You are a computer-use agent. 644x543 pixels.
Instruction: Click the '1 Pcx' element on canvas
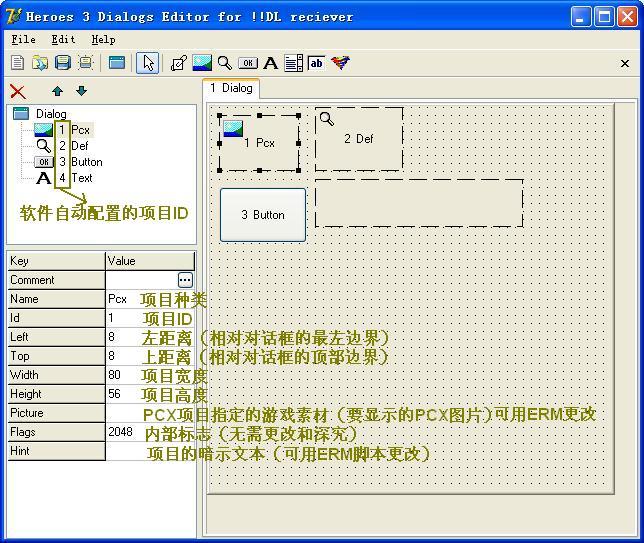[x=259, y=143]
